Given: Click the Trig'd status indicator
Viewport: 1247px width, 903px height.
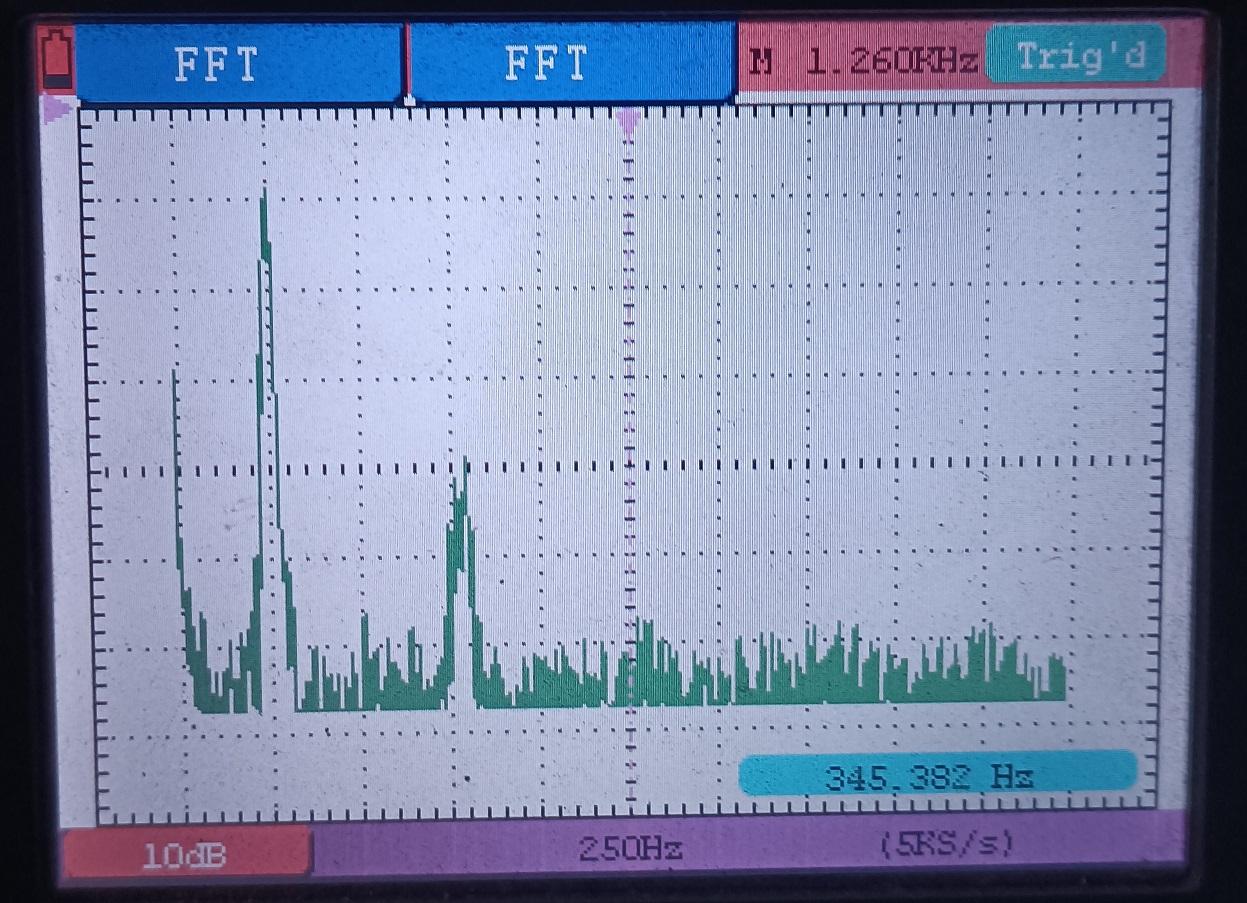Looking at the screenshot, I should coord(1078,56).
